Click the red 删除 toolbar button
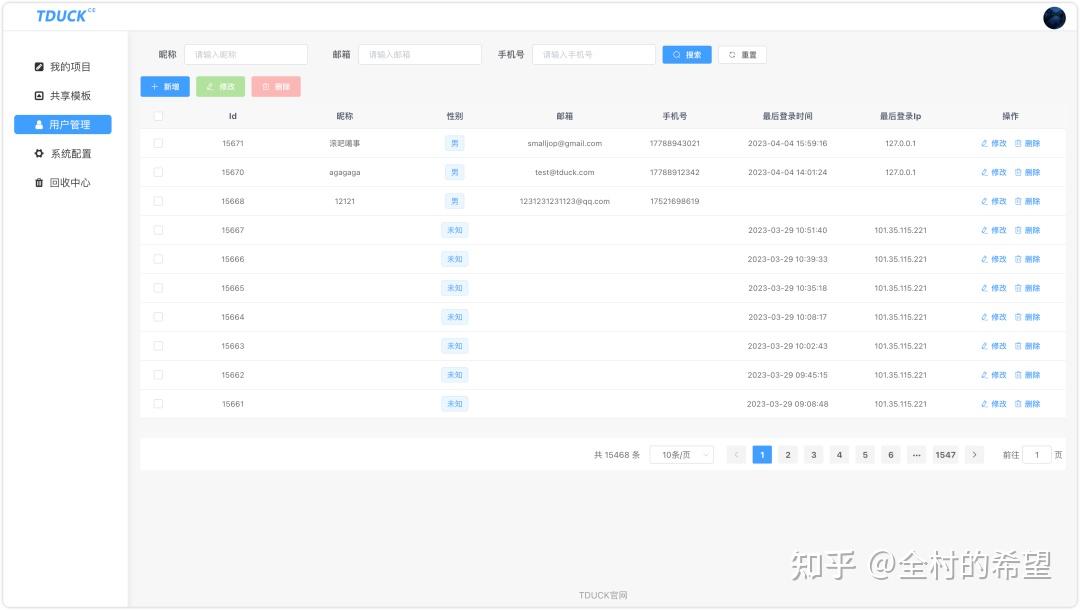Viewport: 1080px width, 610px height. (276, 87)
